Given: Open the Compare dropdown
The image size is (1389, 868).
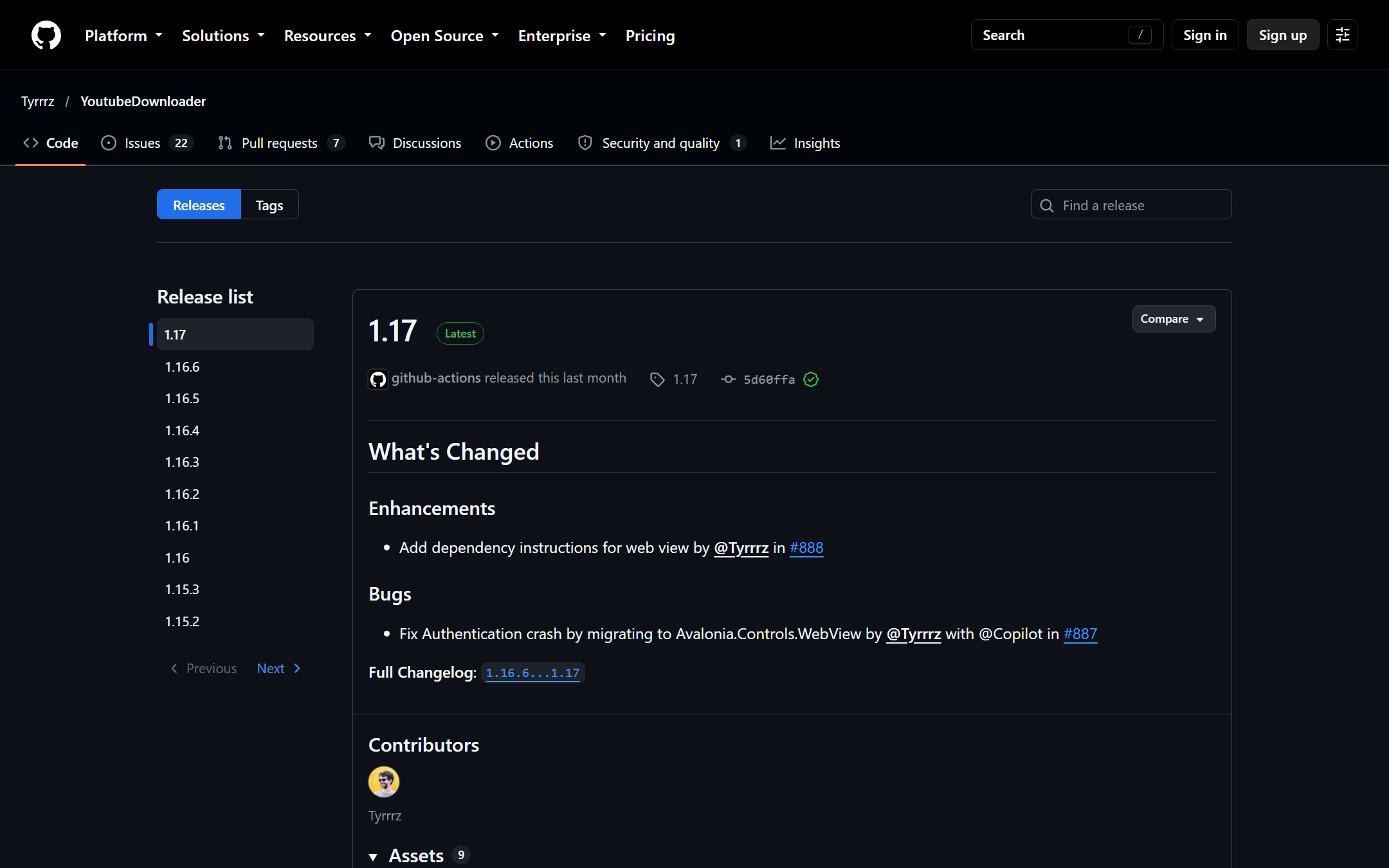Looking at the screenshot, I should 1174,319.
